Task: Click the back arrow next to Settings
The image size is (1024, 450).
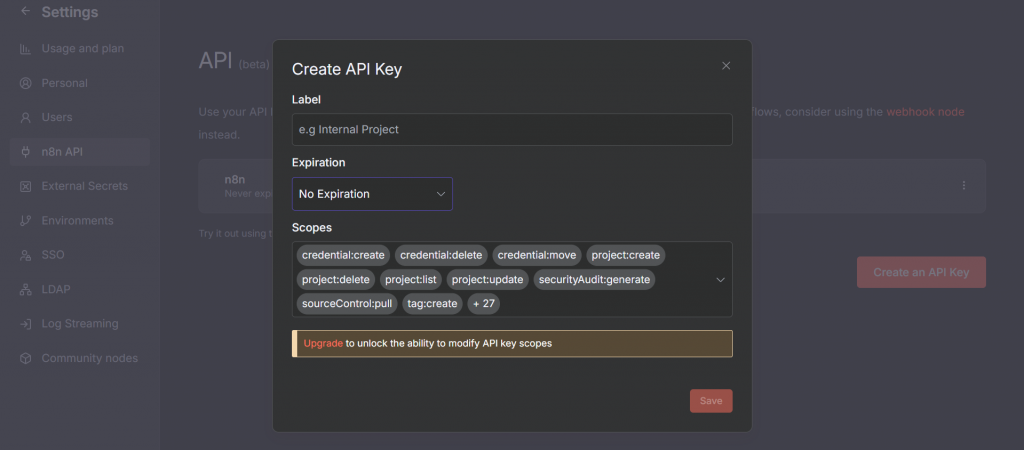Action: (x=25, y=11)
